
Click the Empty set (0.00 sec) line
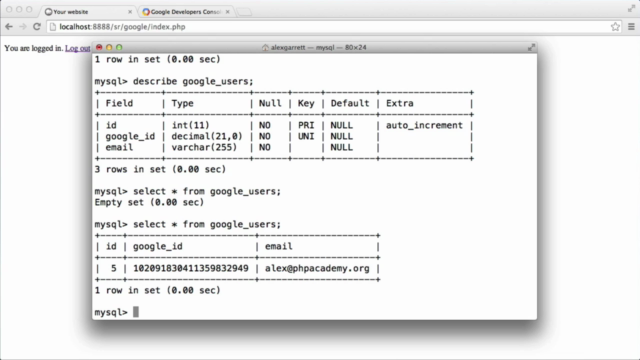tap(149, 202)
